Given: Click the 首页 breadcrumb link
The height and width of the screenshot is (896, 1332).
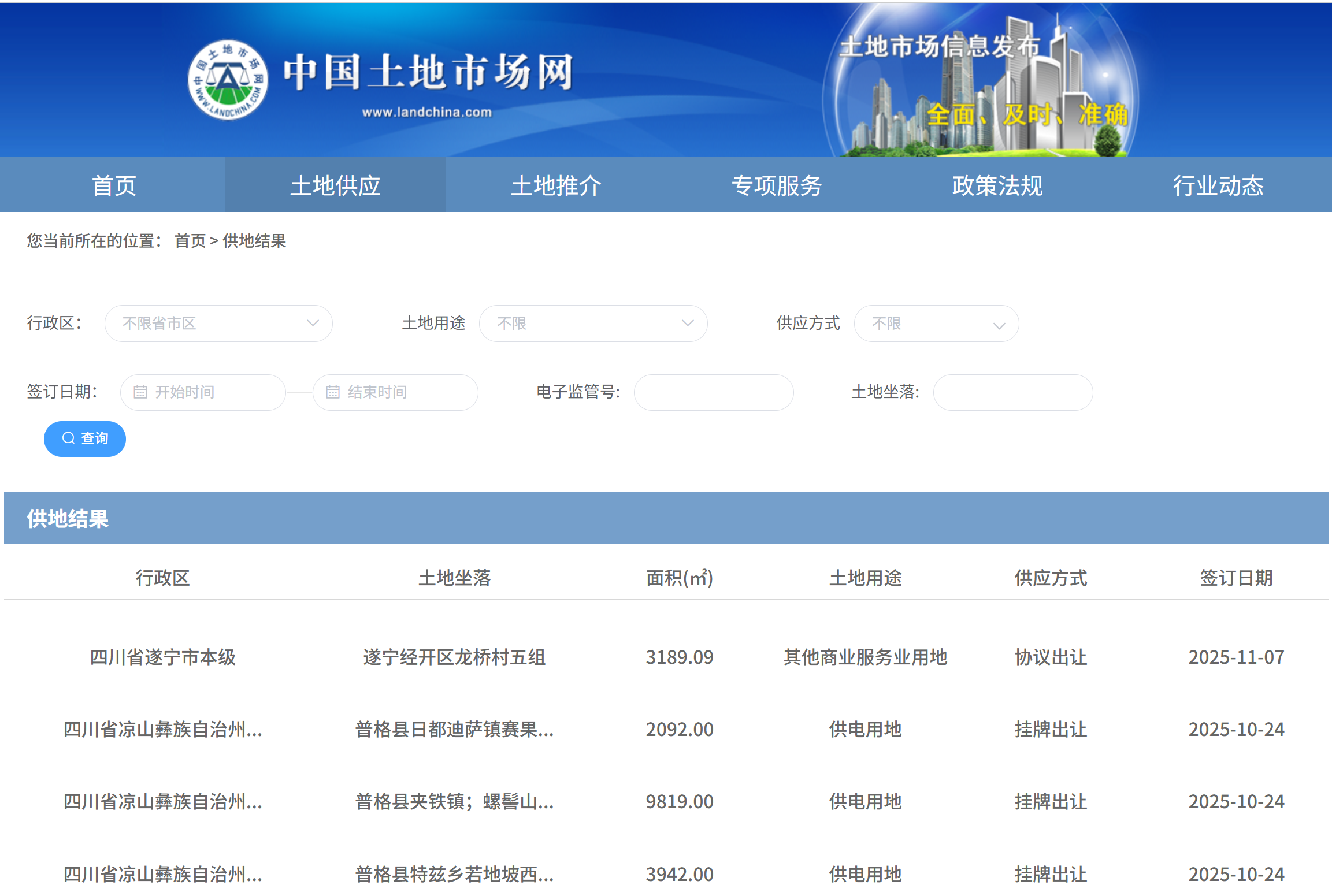Looking at the screenshot, I should tap(190, 241).
